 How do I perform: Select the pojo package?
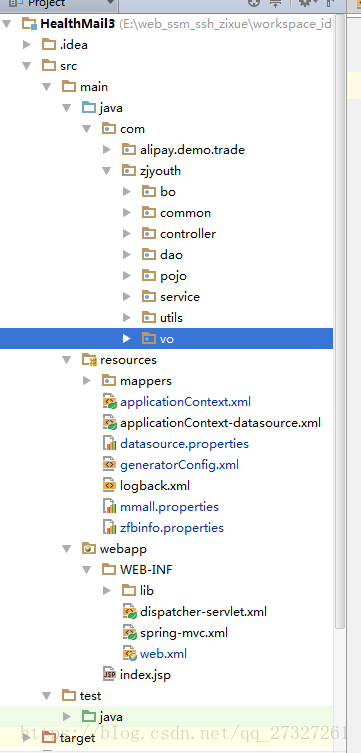173,276
